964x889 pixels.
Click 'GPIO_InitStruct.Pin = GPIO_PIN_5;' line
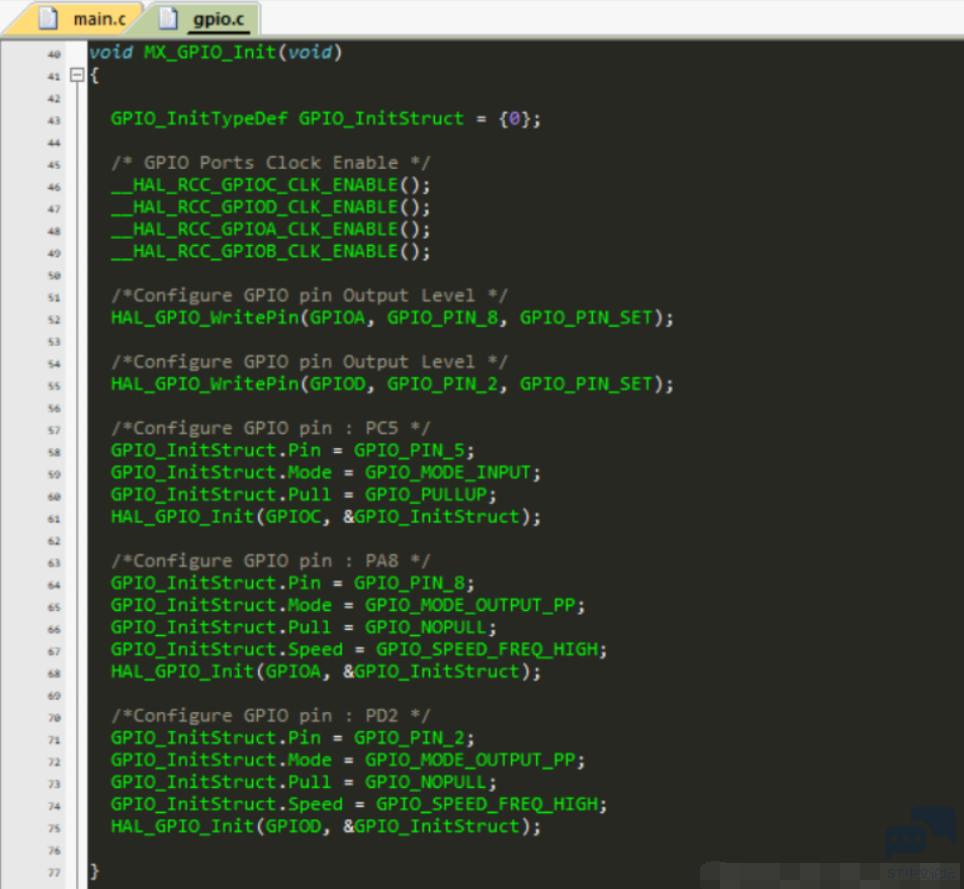[293, 451]
